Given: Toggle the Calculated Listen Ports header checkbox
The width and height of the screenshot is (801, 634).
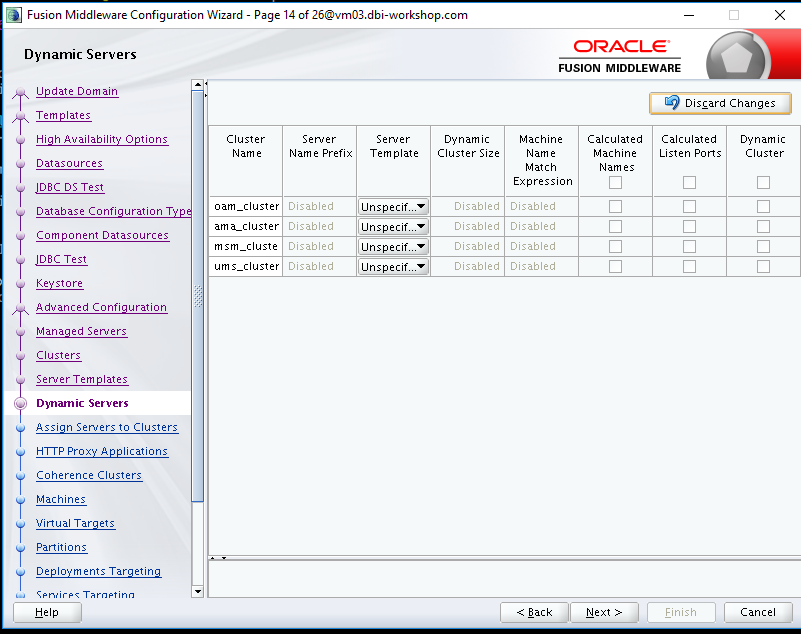Looking at the screenshot, I should (x=690, y=182).
